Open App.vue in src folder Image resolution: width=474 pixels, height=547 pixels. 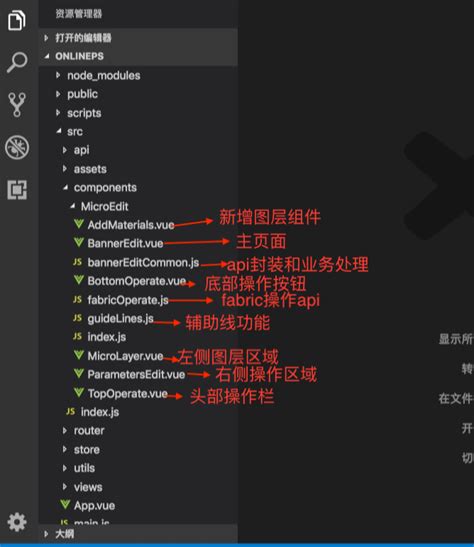(94, 505)
